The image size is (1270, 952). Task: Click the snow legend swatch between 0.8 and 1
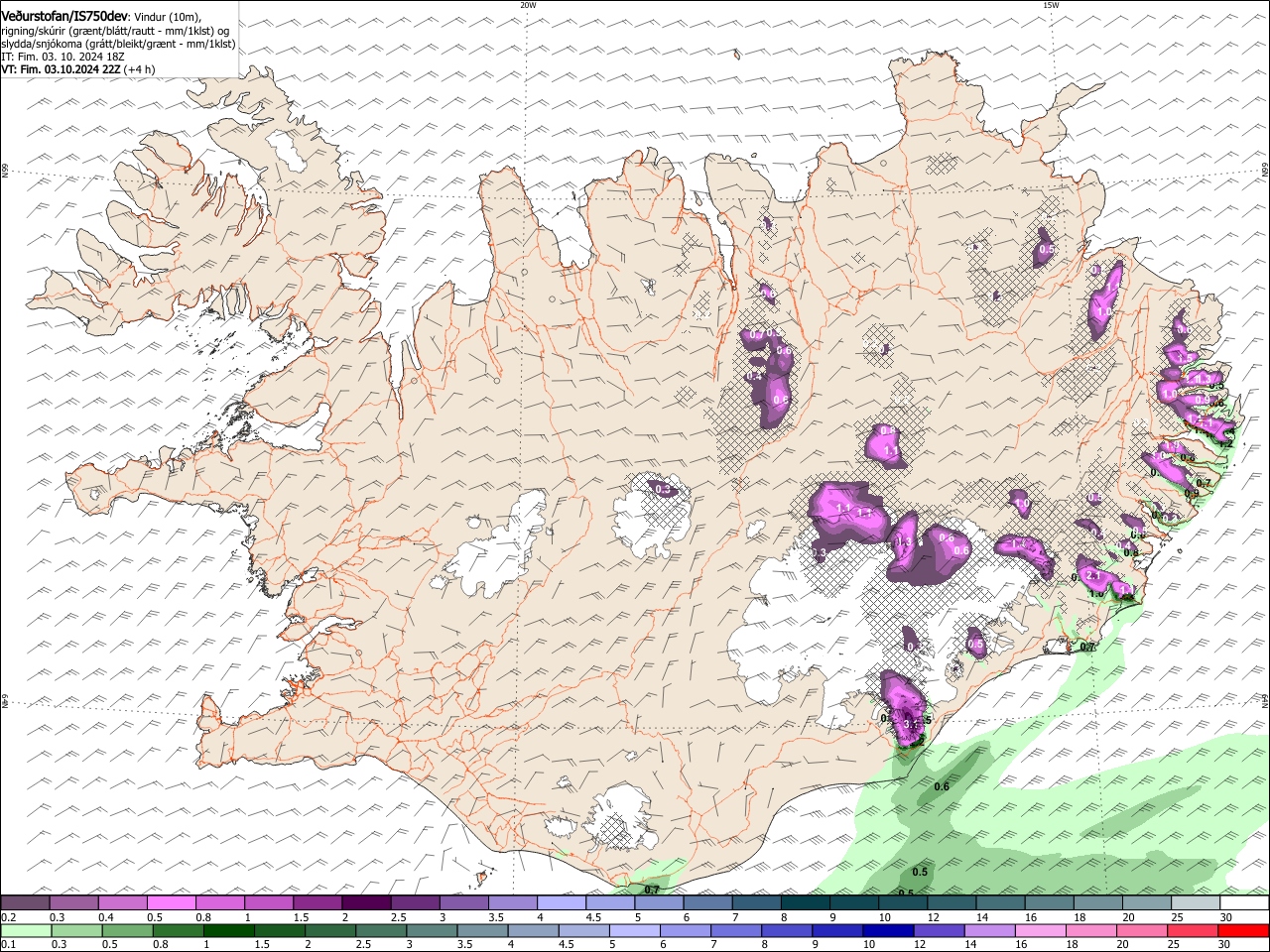(x=219, y=902)
